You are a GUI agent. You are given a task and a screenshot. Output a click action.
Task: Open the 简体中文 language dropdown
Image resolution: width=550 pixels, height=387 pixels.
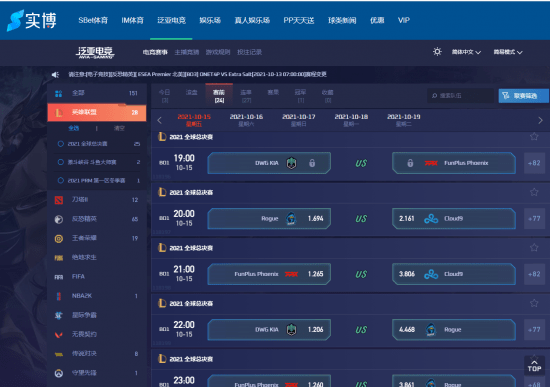(466, 52)
